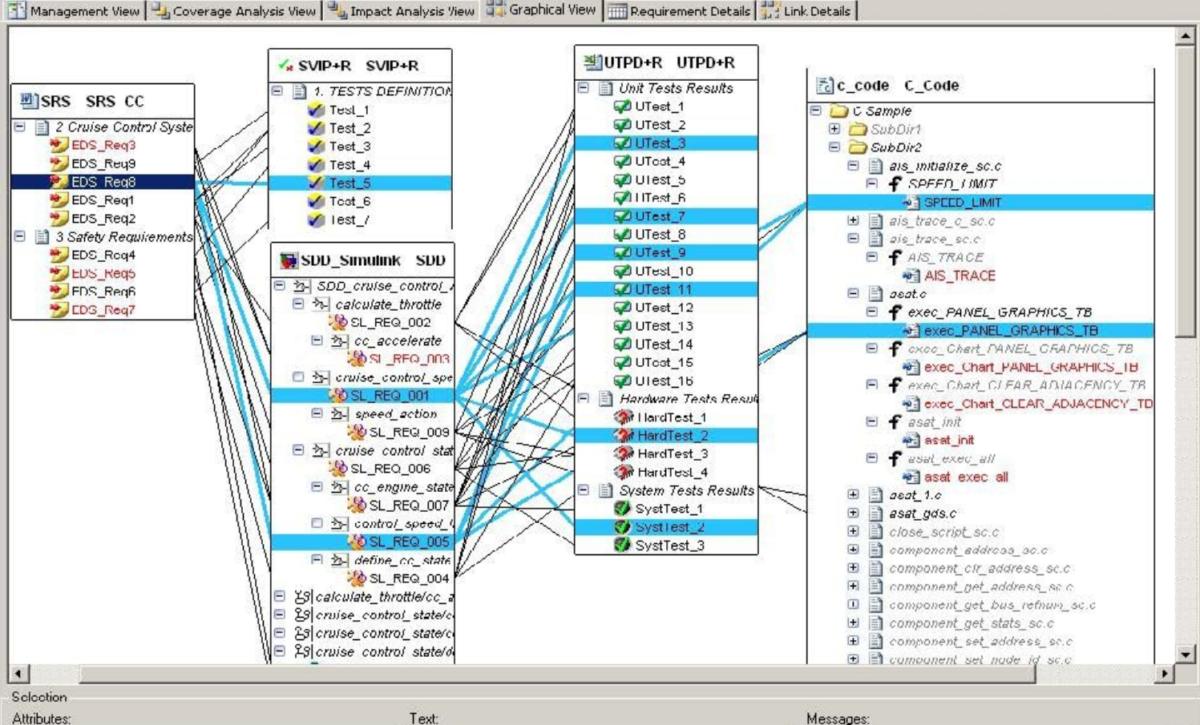Screen dimensions: 1200x725
Task: Toggle the checkmark beside UTest_1
Action: coord(622,106)
